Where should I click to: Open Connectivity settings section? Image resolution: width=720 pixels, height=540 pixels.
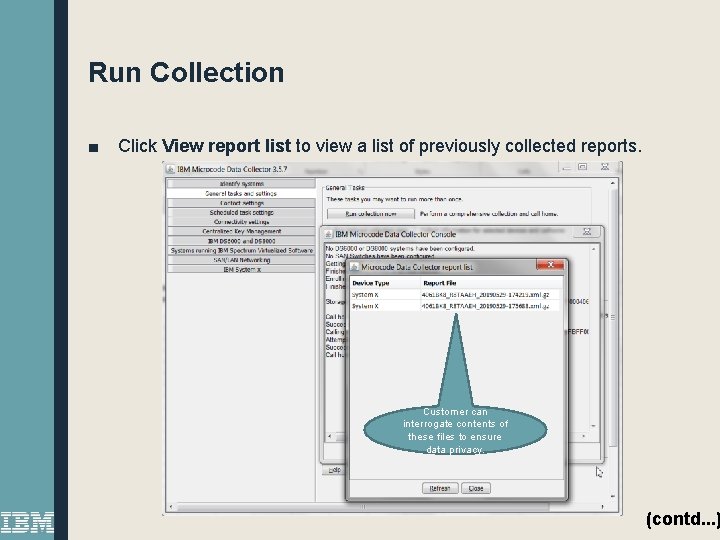(242, 222)
